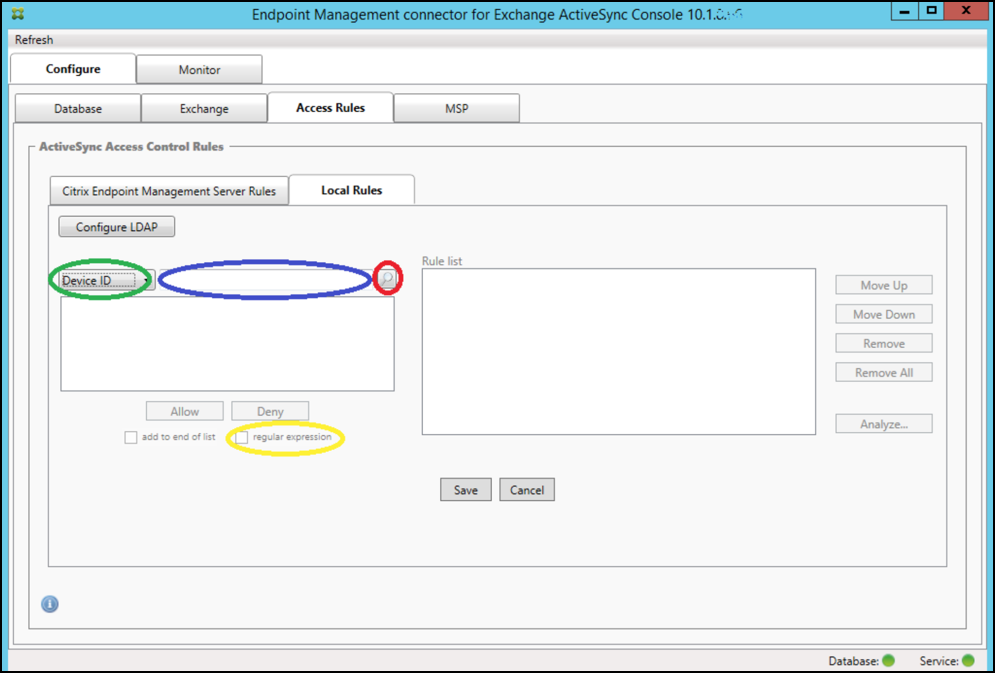
Task: Select the Local Rules tab
Action: coord(352,190)
